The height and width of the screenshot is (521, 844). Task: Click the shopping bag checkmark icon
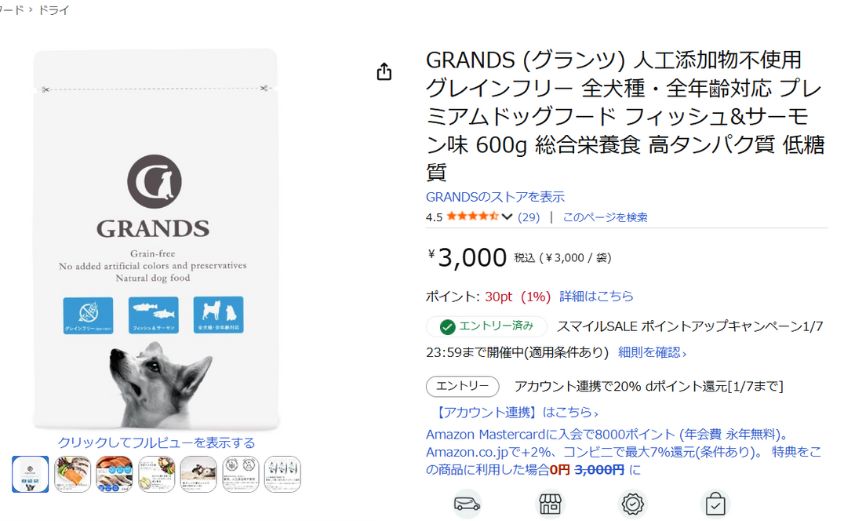715,503
